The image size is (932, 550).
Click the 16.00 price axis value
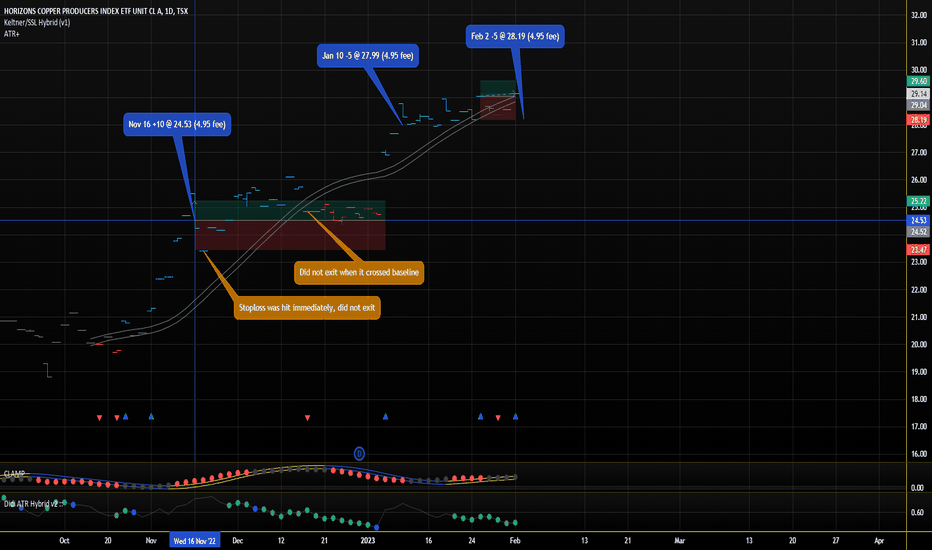pyautogui.click(x=919, y=454)
